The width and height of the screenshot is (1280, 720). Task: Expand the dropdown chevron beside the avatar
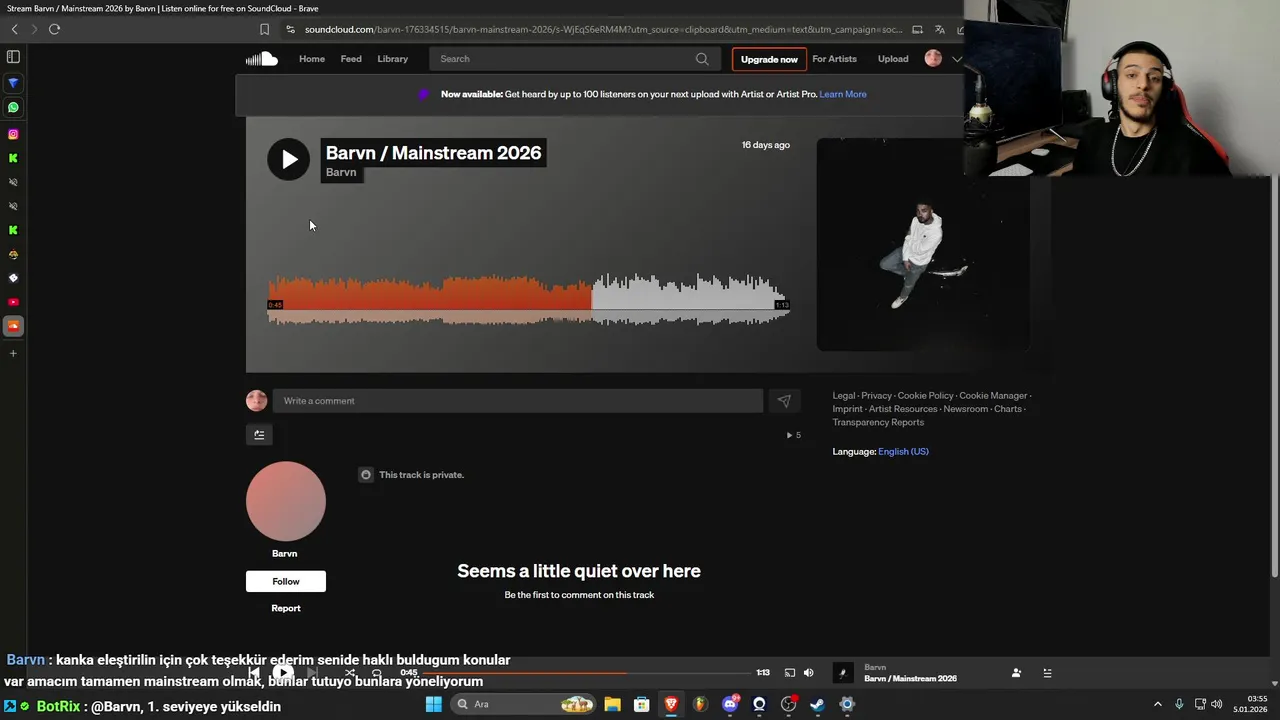(x=956, y=59)
